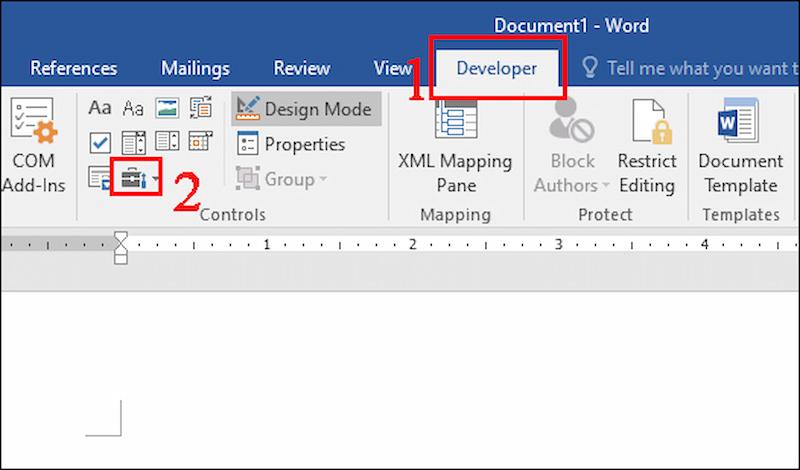Select the Developer tab
The width and height of the screenshot is (800, 470).
tap(496, 68)
